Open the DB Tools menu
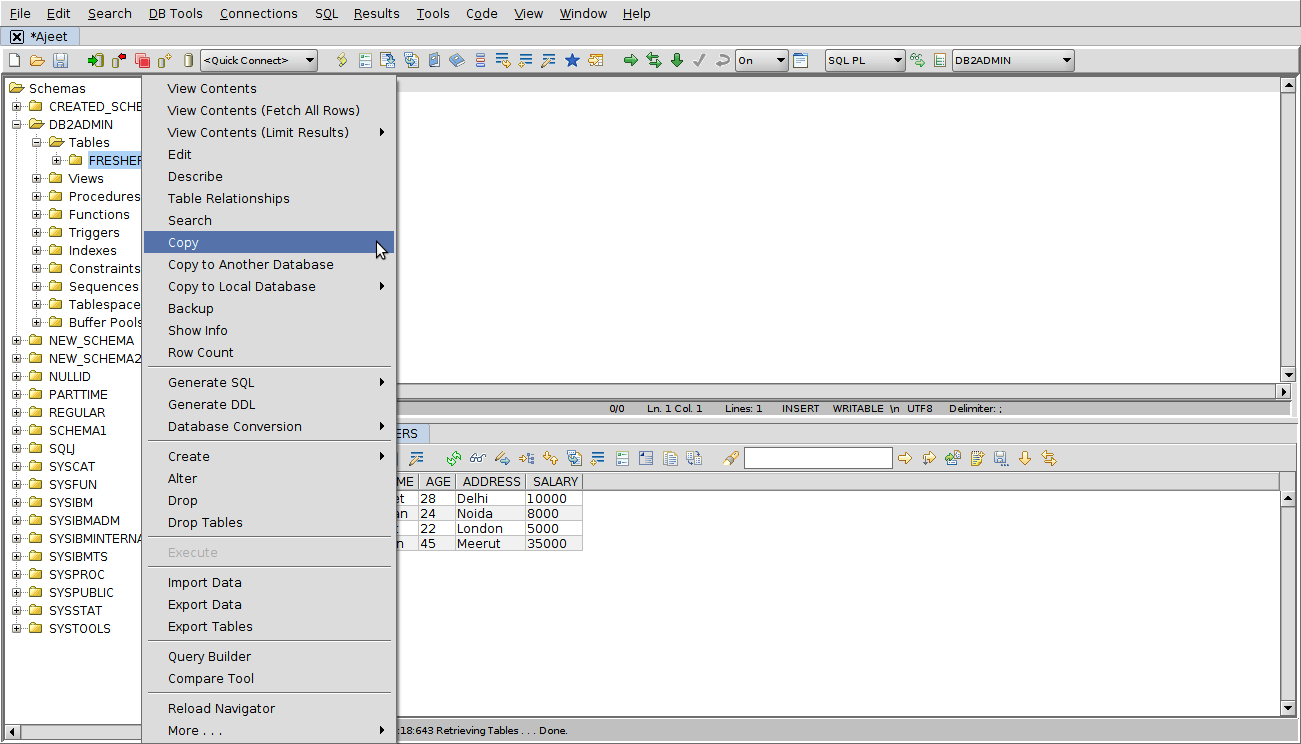Image resolution: width=1301 pixels, height=744 pixels. pos(175,14)
